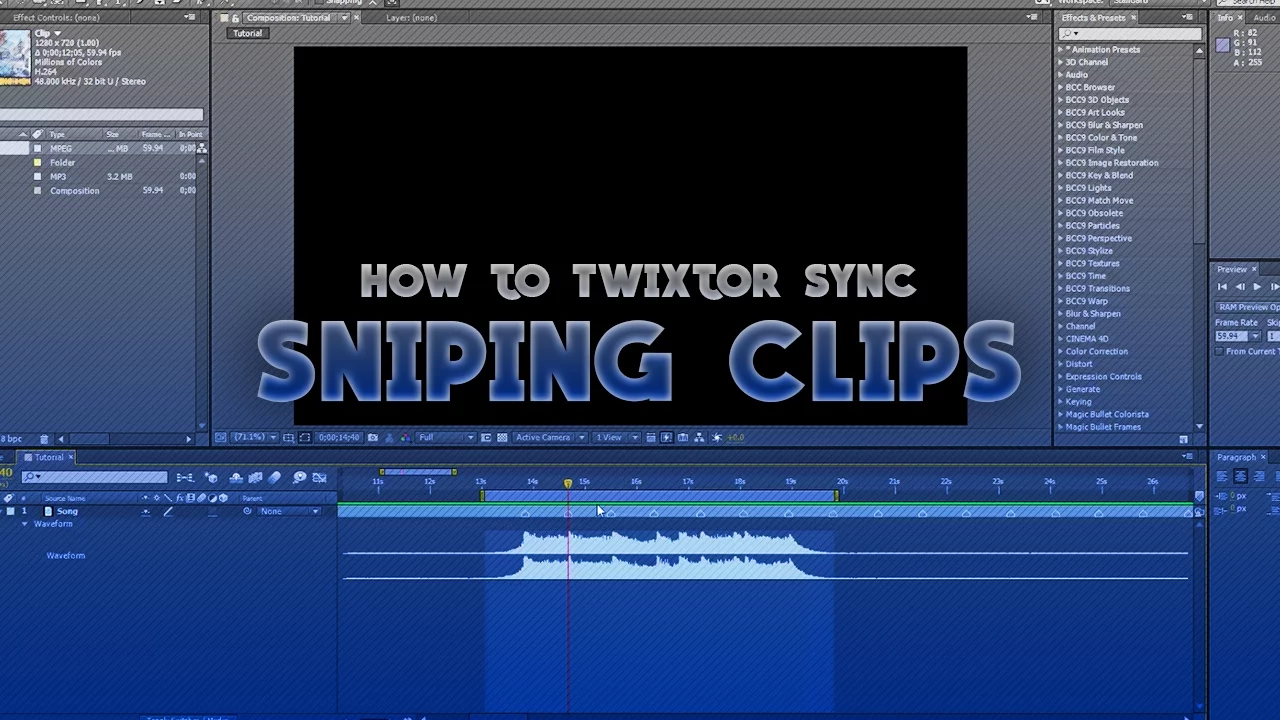Click the grid and guide options icon
This screenshot has height=720, width=1280.
(x=289, y=437)
